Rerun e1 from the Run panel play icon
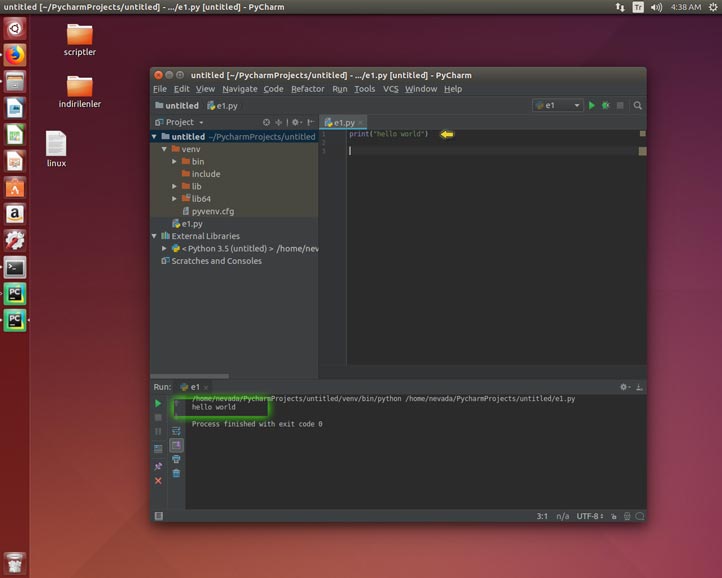722x578 pixels. [x=158, y=403]
